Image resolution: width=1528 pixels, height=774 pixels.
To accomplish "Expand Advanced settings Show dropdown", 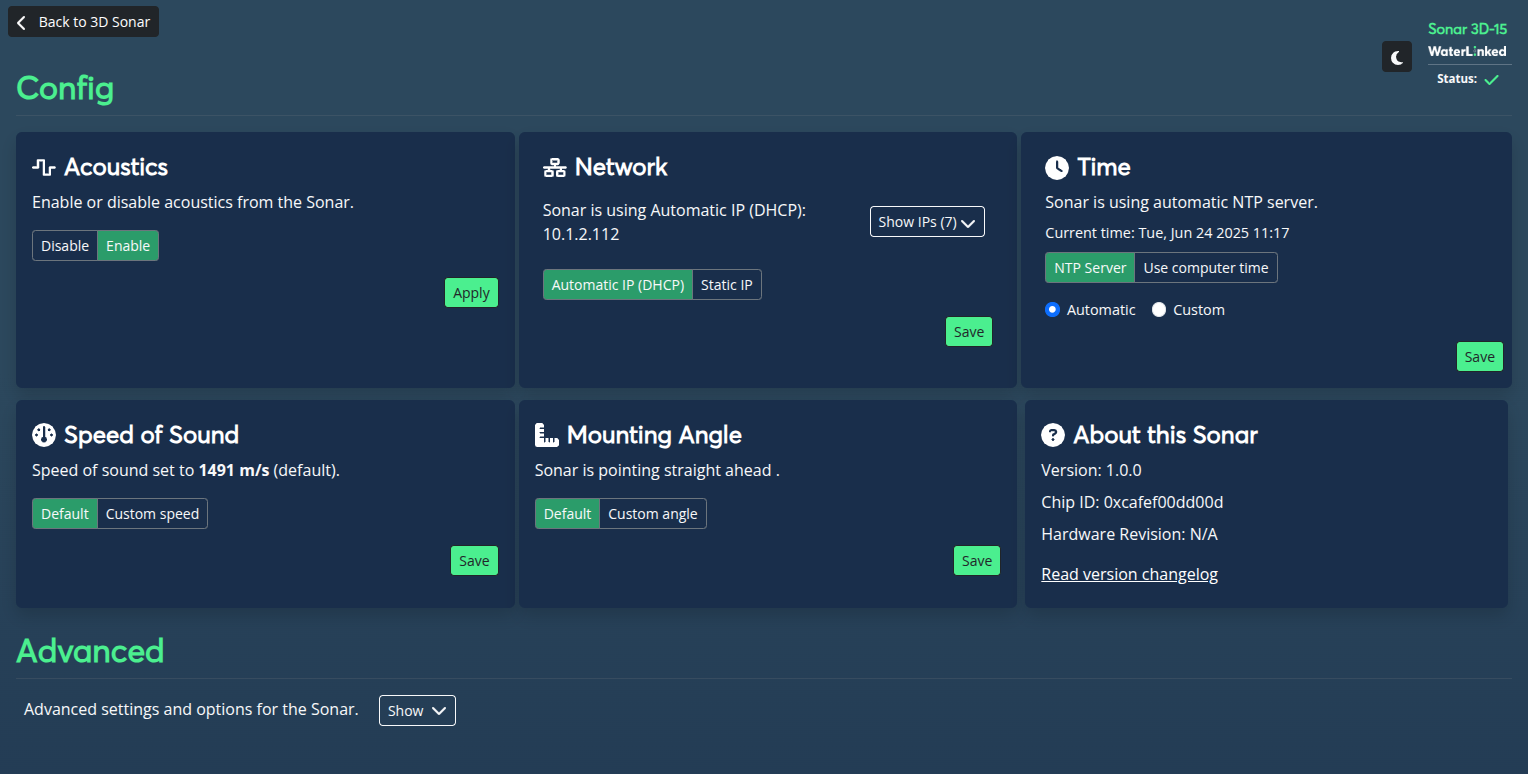I will coord(417,711).
